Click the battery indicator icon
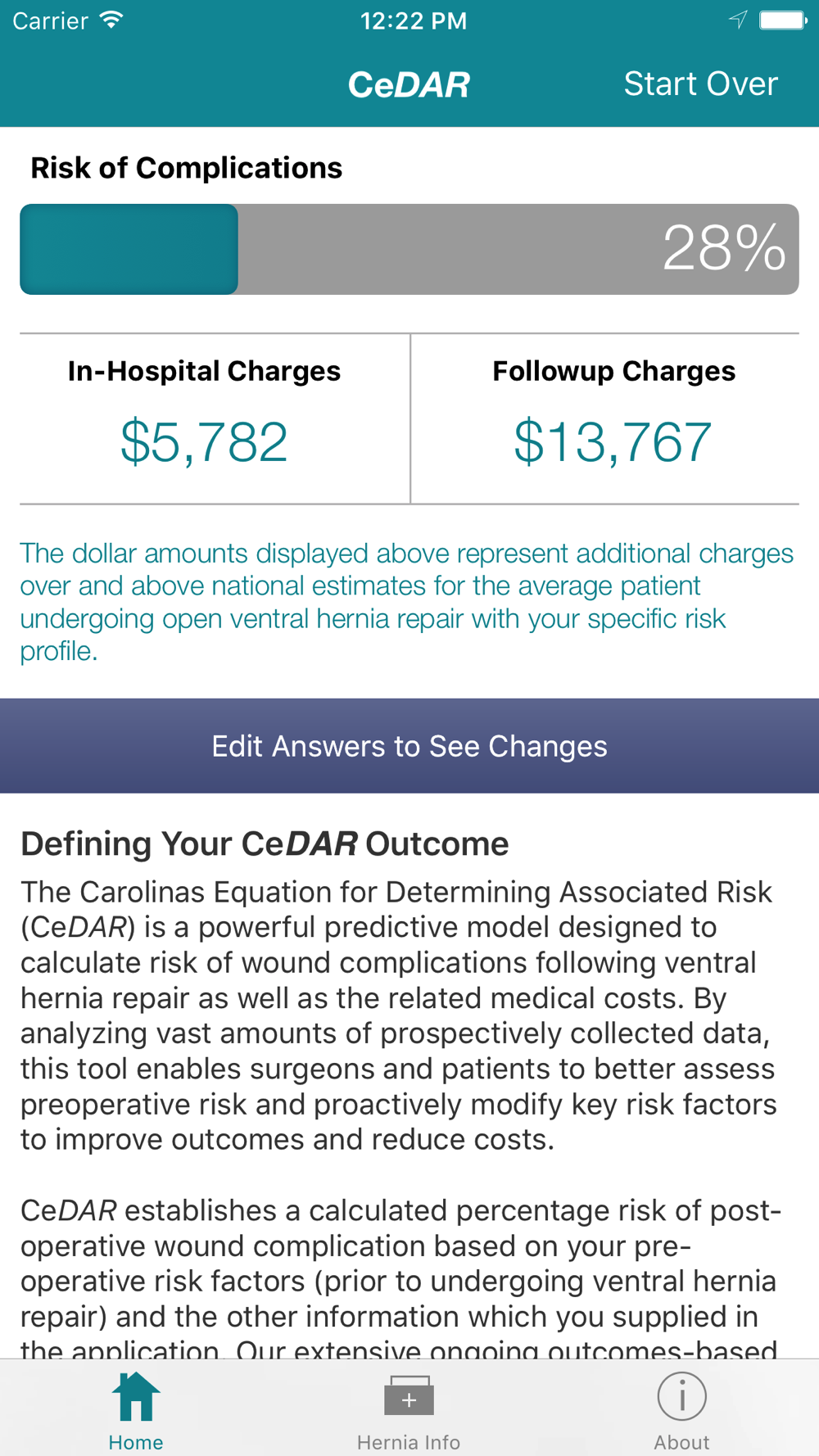 coord(782,20)
